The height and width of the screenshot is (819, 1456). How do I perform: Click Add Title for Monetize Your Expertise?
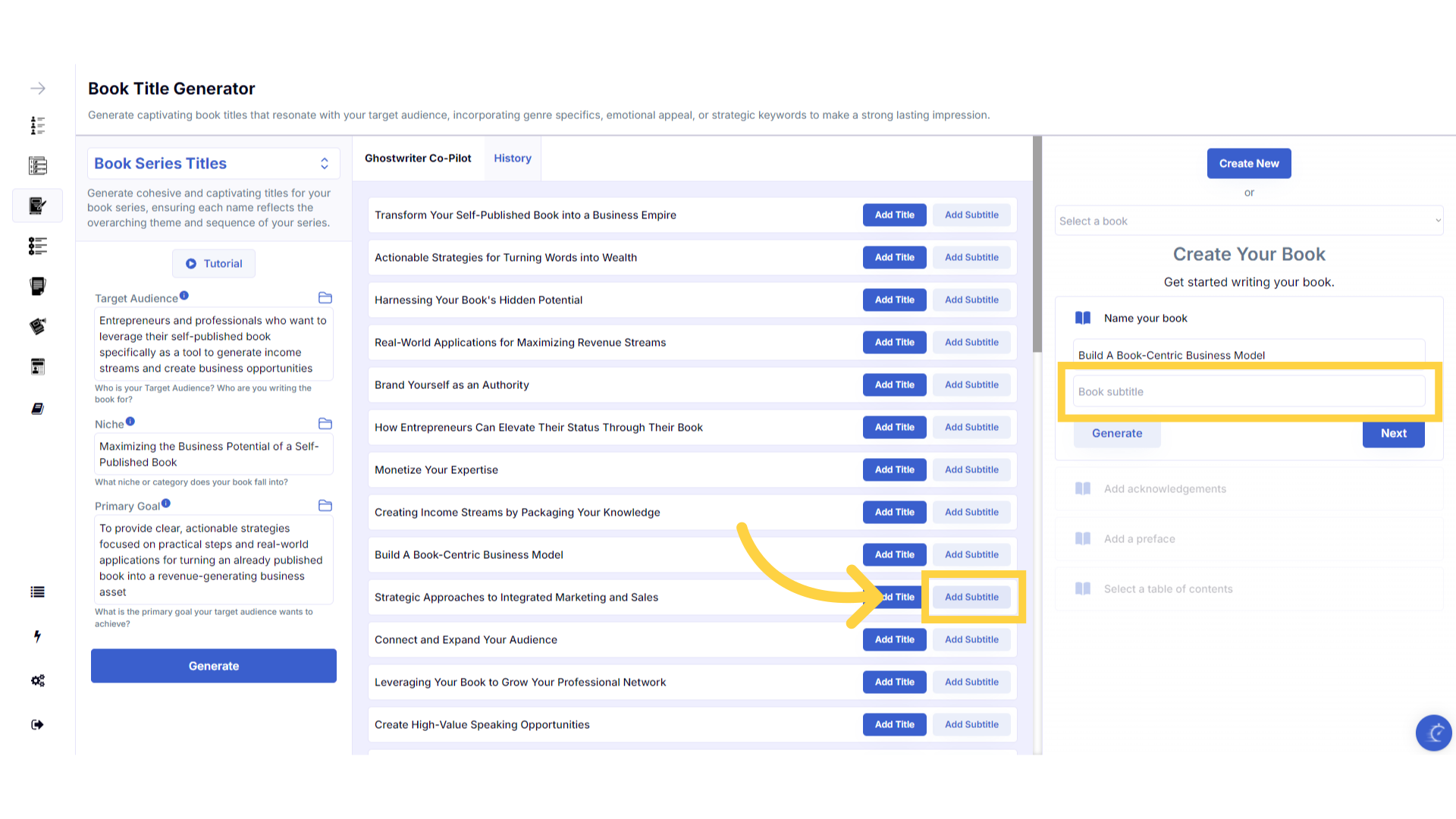(x=894, y=470)
